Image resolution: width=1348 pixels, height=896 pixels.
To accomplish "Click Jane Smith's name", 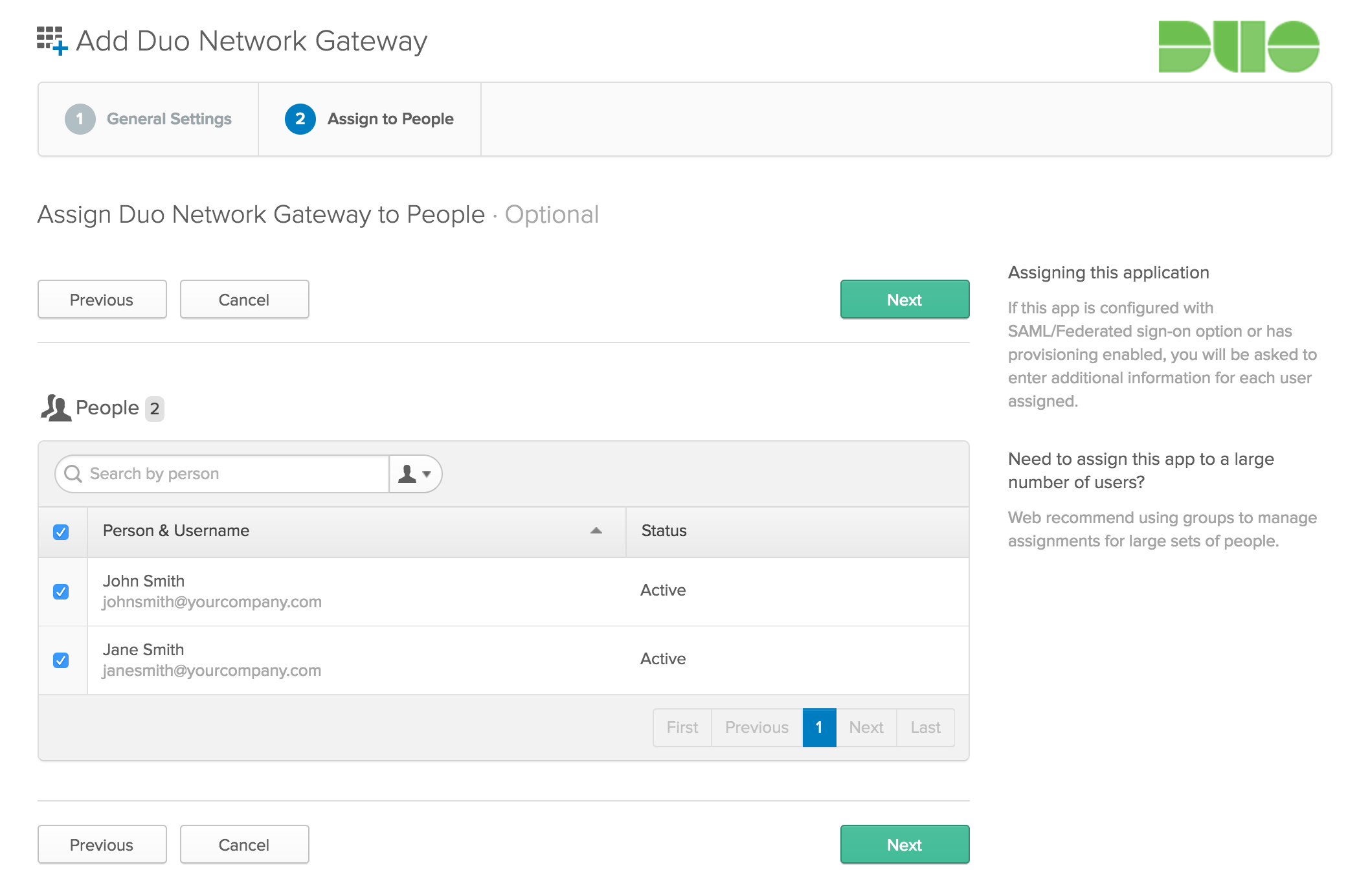I will (x=144, y=650).
